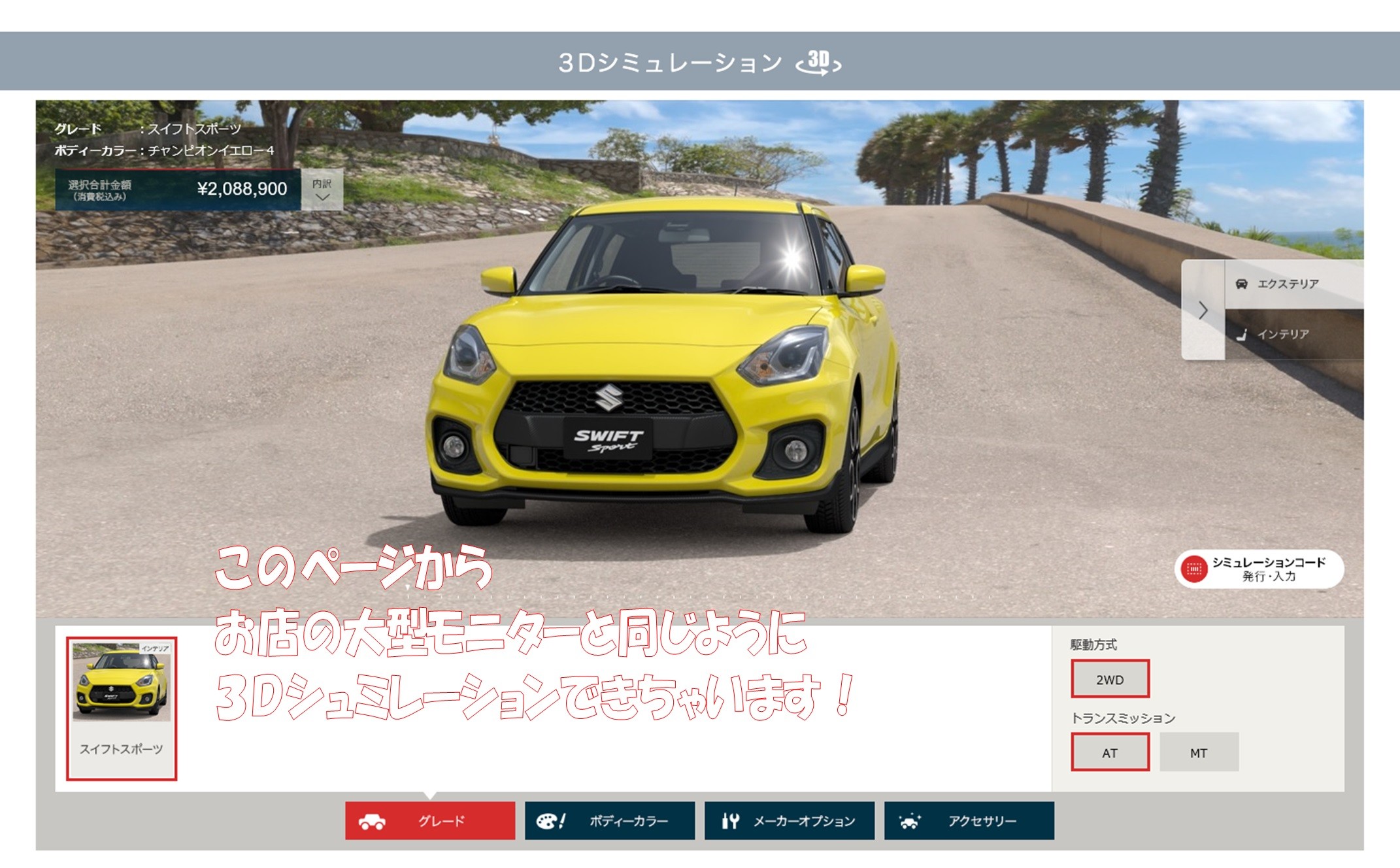Click the 3Dシミュレーション header title
Screen dimensions: 1400x868
(670, 63)
